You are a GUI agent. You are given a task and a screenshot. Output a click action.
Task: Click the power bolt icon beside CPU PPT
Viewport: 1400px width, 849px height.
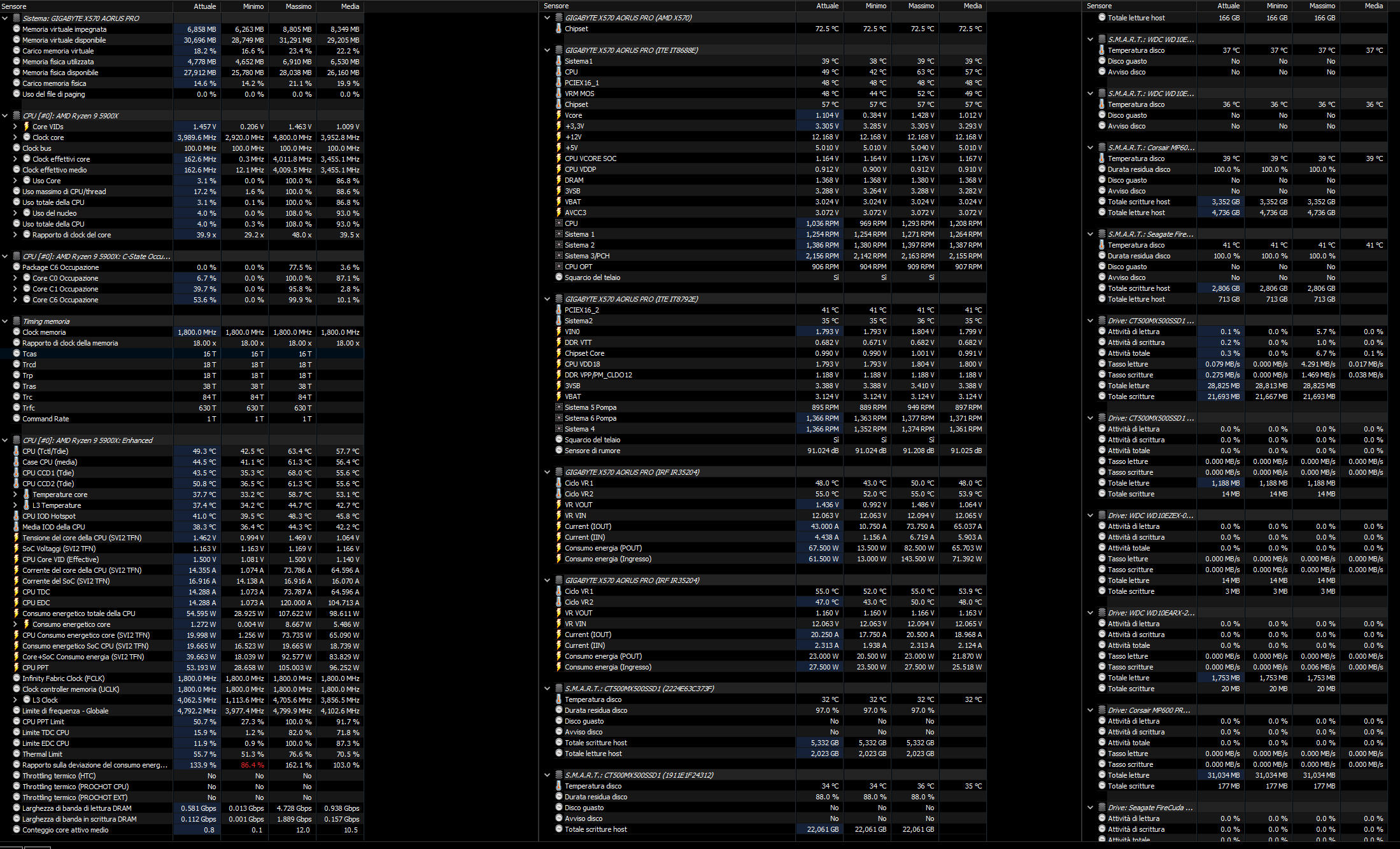(x=17, y=668)
